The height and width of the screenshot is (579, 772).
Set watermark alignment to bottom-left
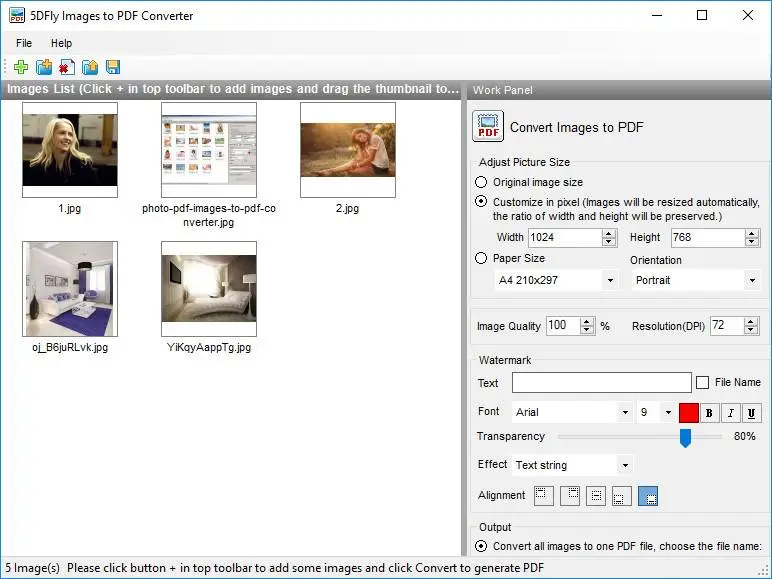pos(622,496)
